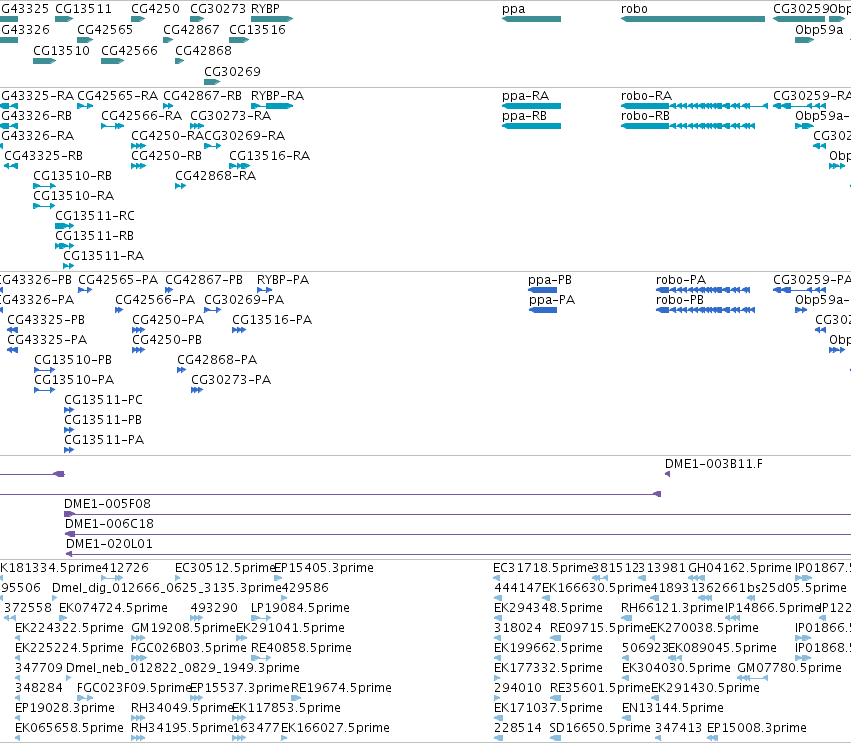
Task: Open the robo-RA transcript label
Action: coord(646,96)
